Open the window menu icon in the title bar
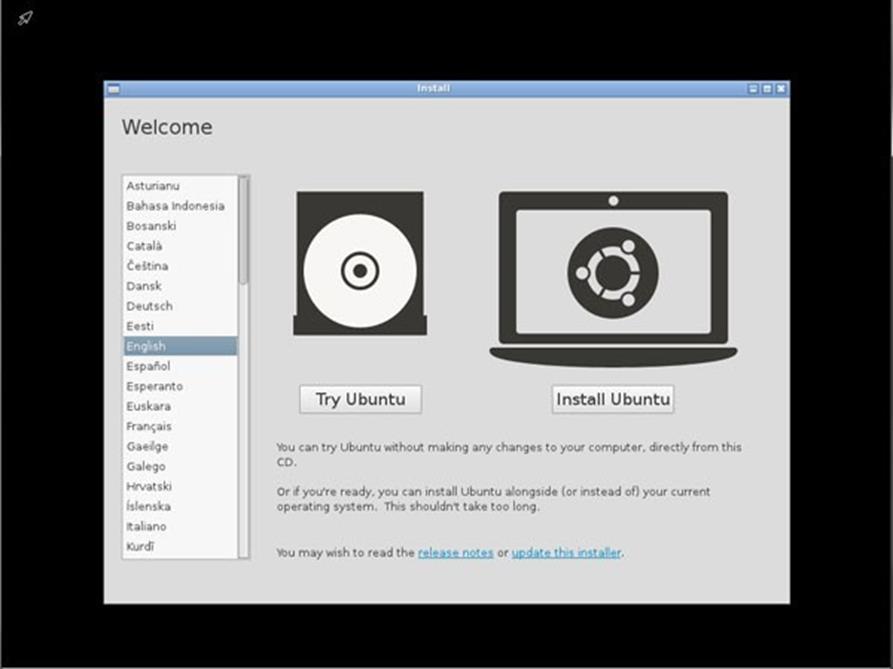 114,89
